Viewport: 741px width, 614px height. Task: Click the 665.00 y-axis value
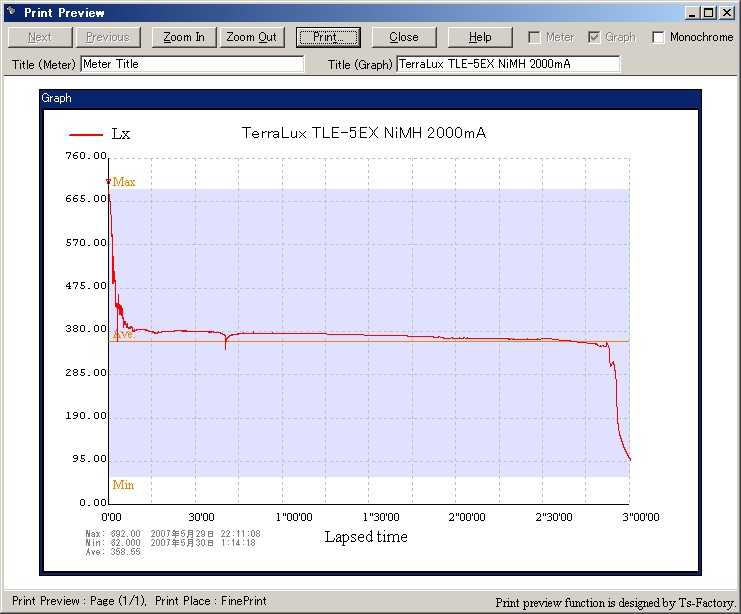pos(86,199)
